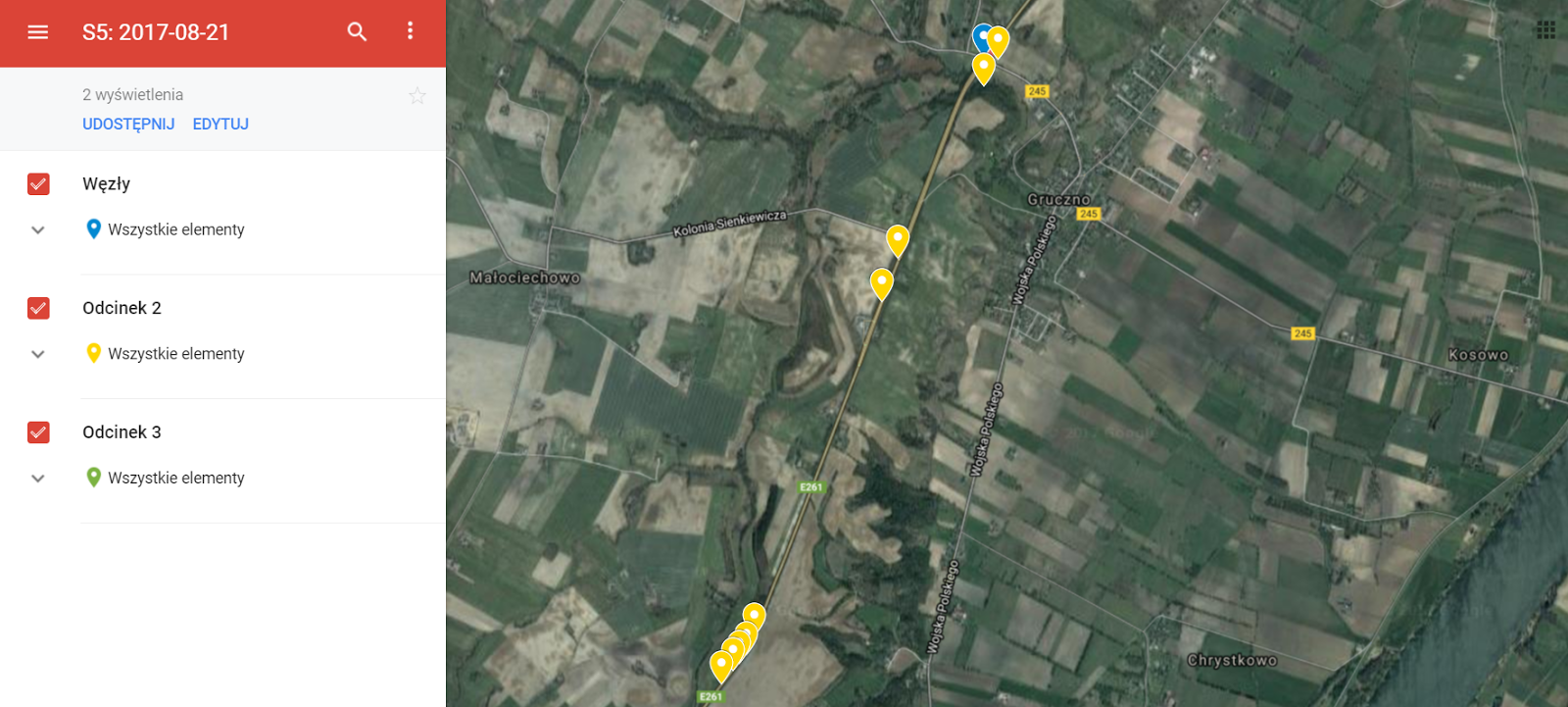Screen dimensions: 1568x707
Task: Select yellow pin near Kolonia Sienkiewicza road
Action: tap(898, 239)
